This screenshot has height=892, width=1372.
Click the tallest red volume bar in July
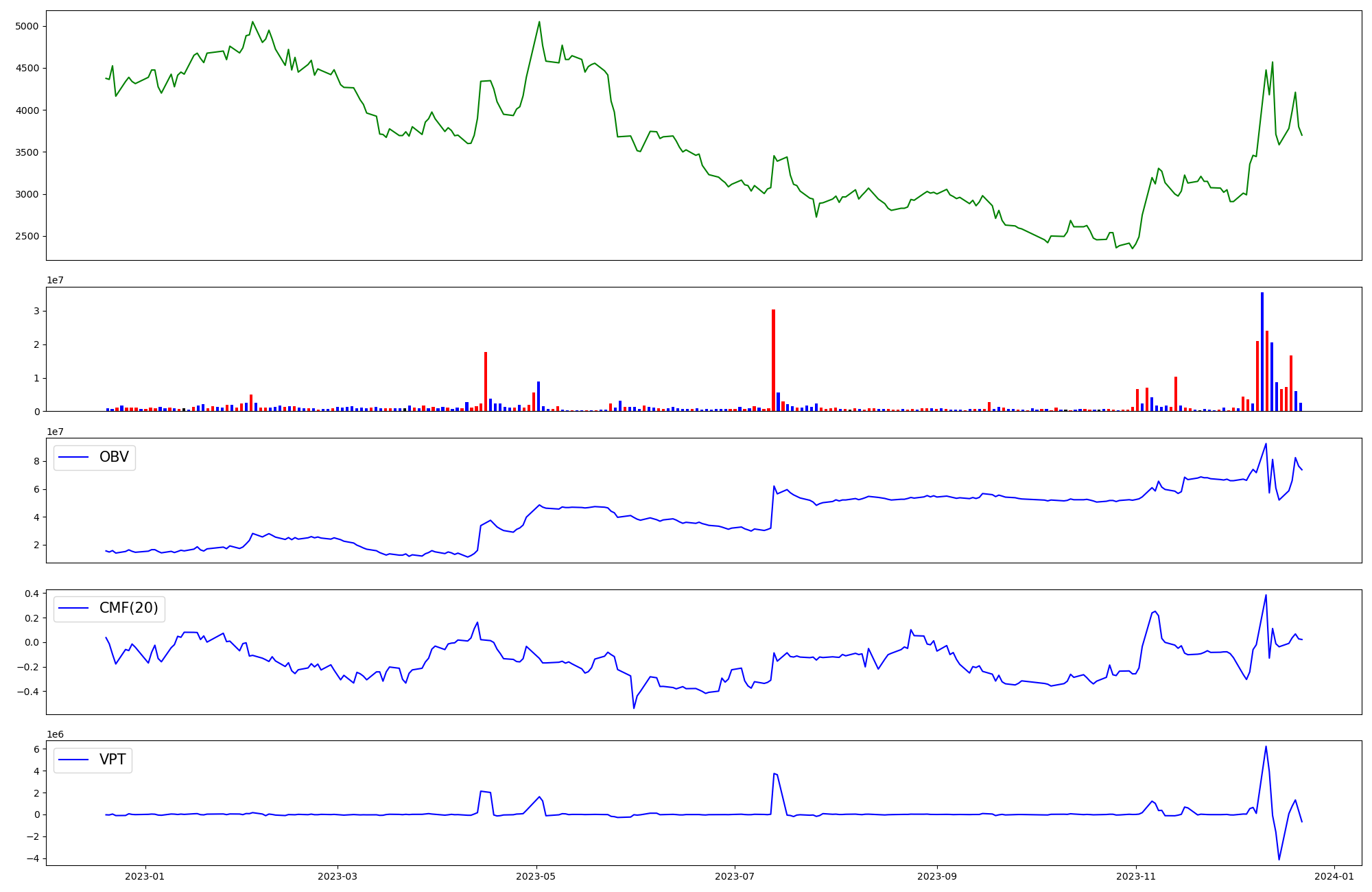[x=773, y=360]
